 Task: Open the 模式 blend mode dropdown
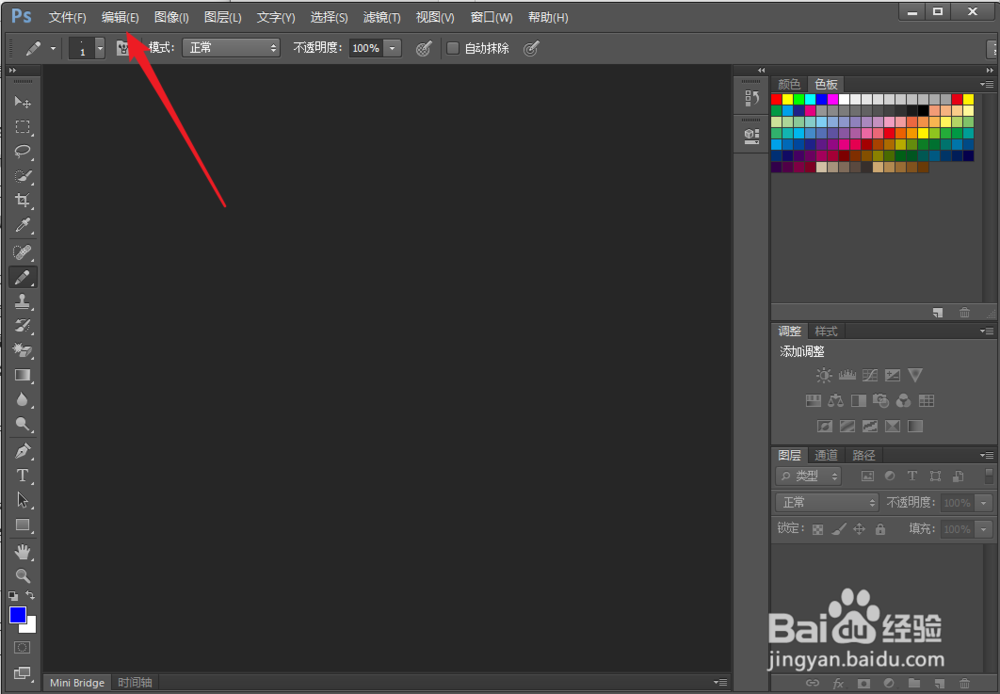point(231,48)
